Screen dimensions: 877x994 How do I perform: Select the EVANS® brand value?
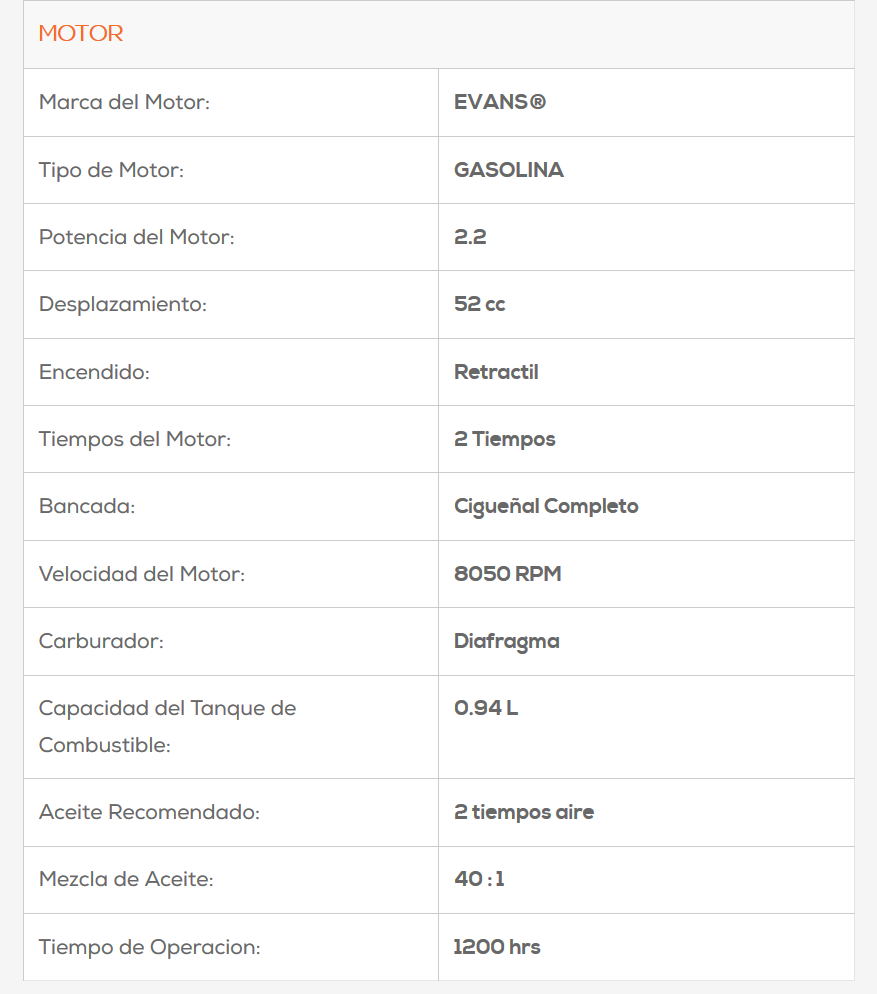coord(500,102)
